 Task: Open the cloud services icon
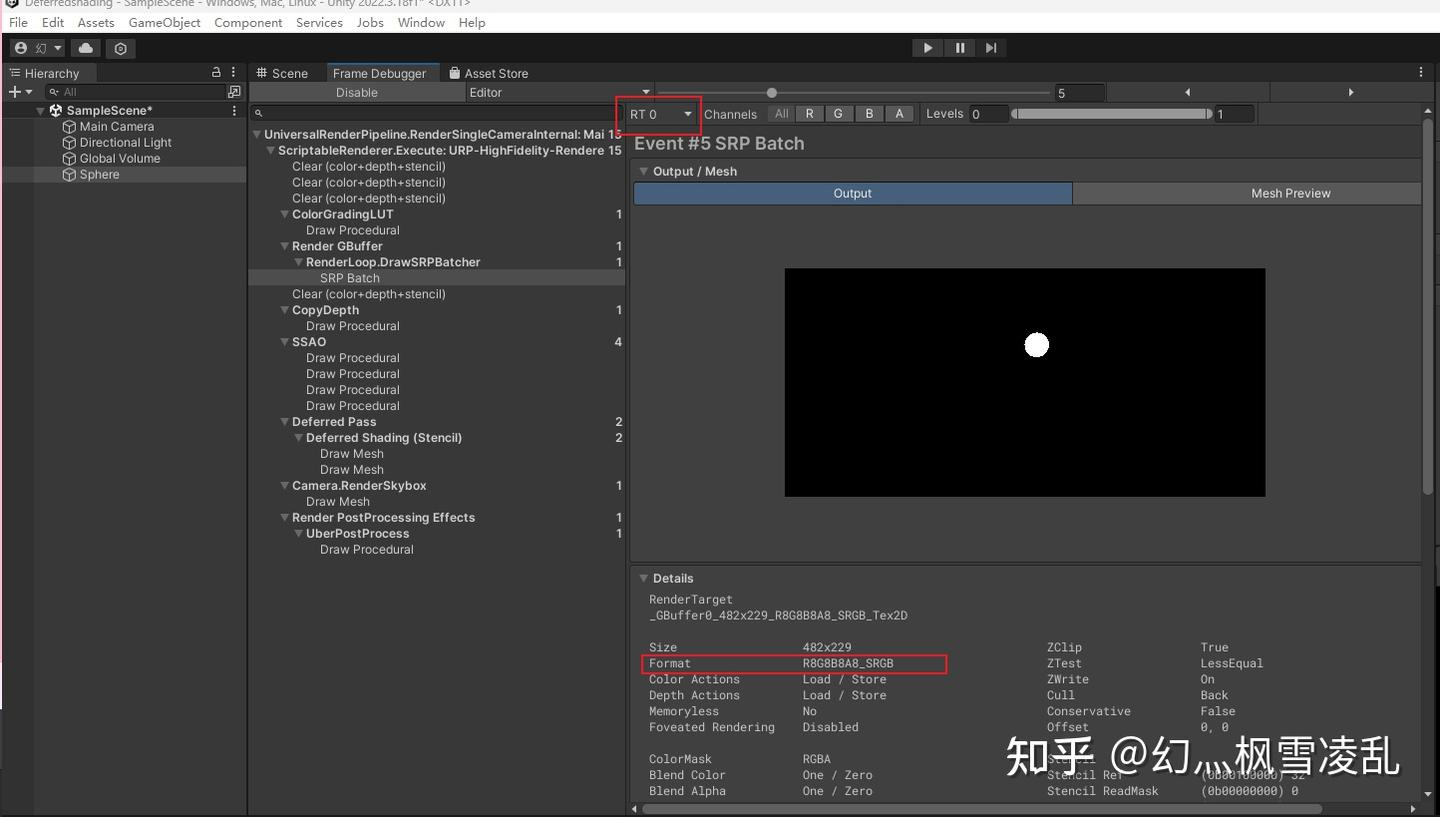click(x=86, y=48)
